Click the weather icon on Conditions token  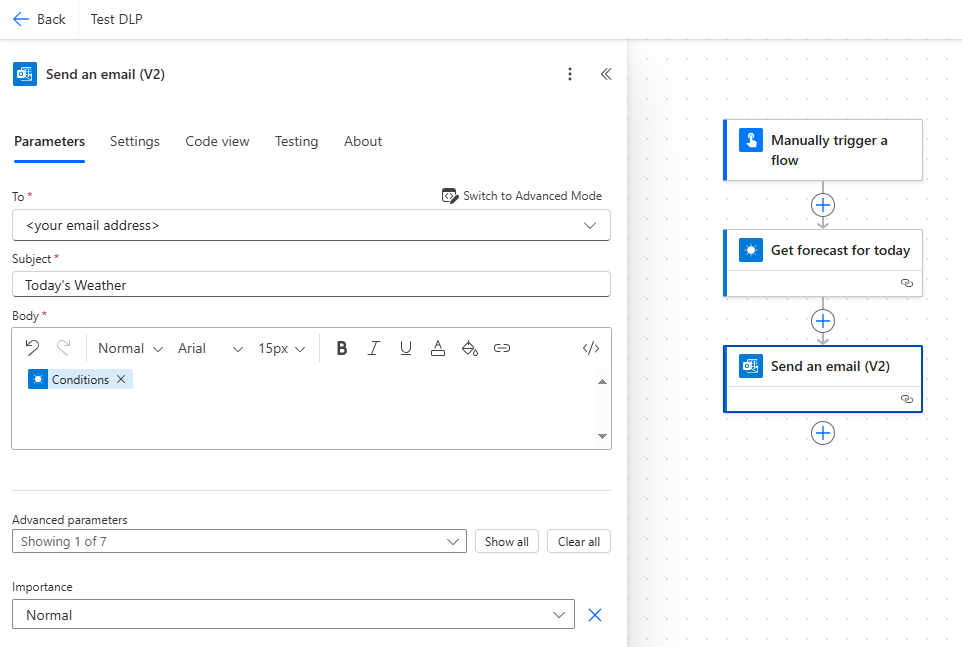pos(38,380)
